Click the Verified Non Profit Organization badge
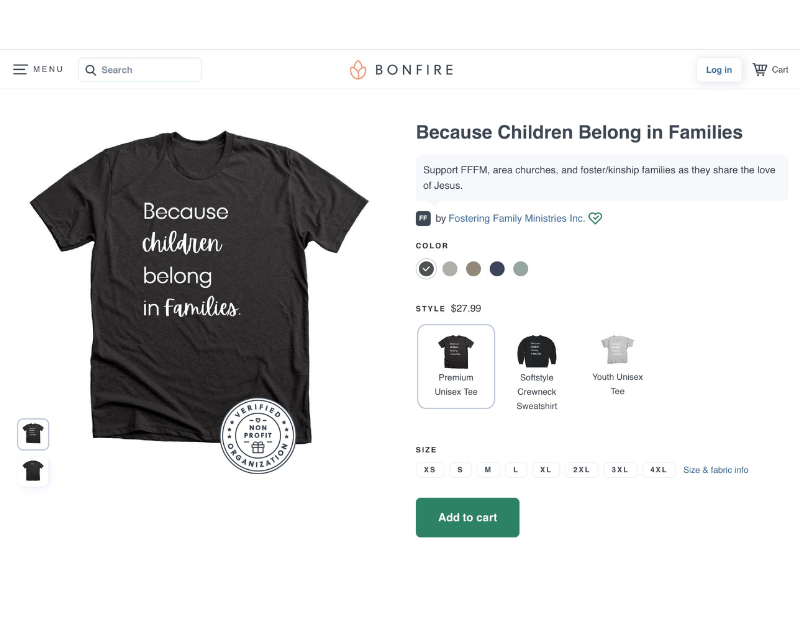Screen dimensions: 800x630 pos(258,435)
